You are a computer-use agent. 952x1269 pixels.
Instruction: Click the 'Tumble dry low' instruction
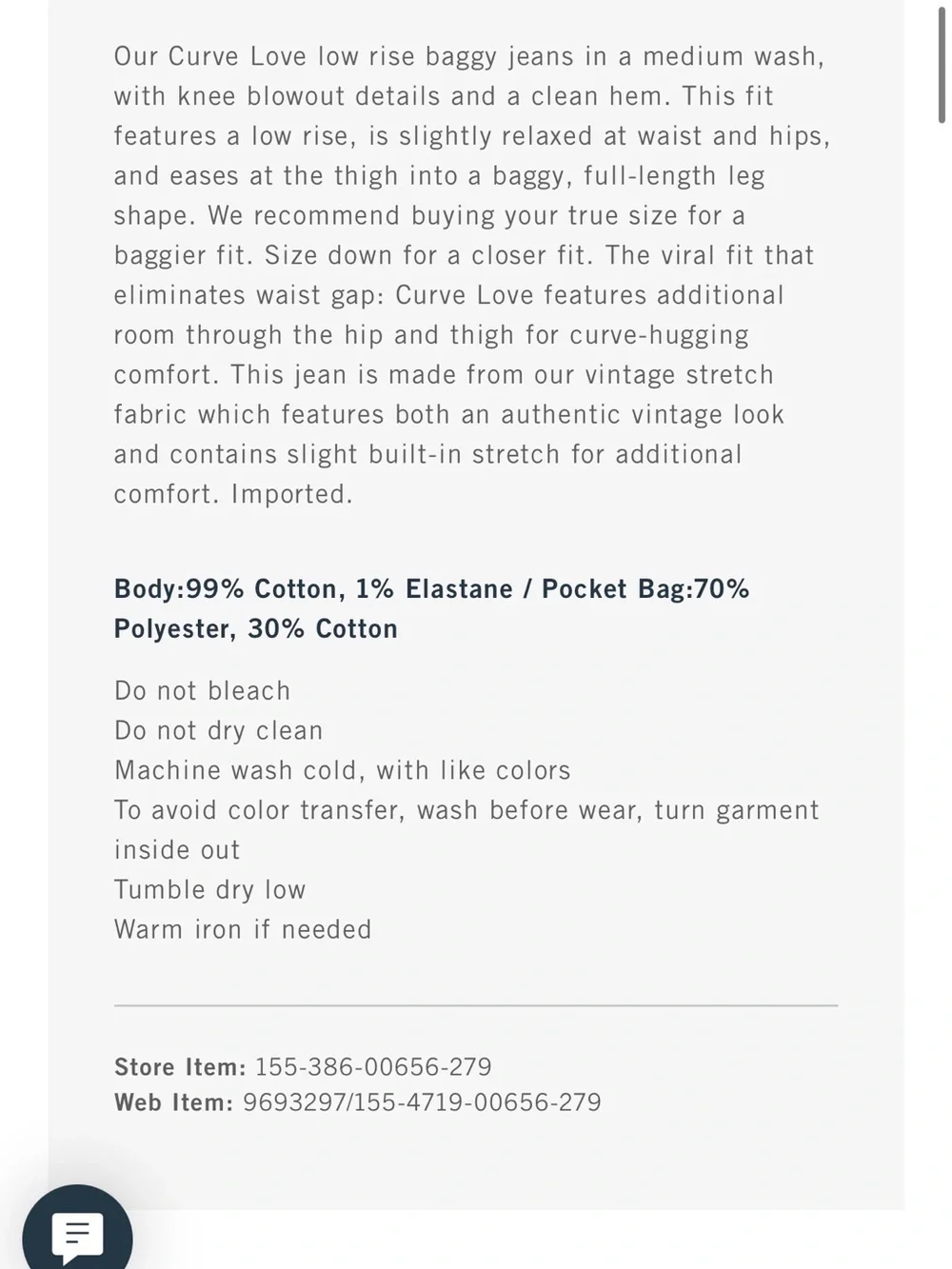pos(210,890)
